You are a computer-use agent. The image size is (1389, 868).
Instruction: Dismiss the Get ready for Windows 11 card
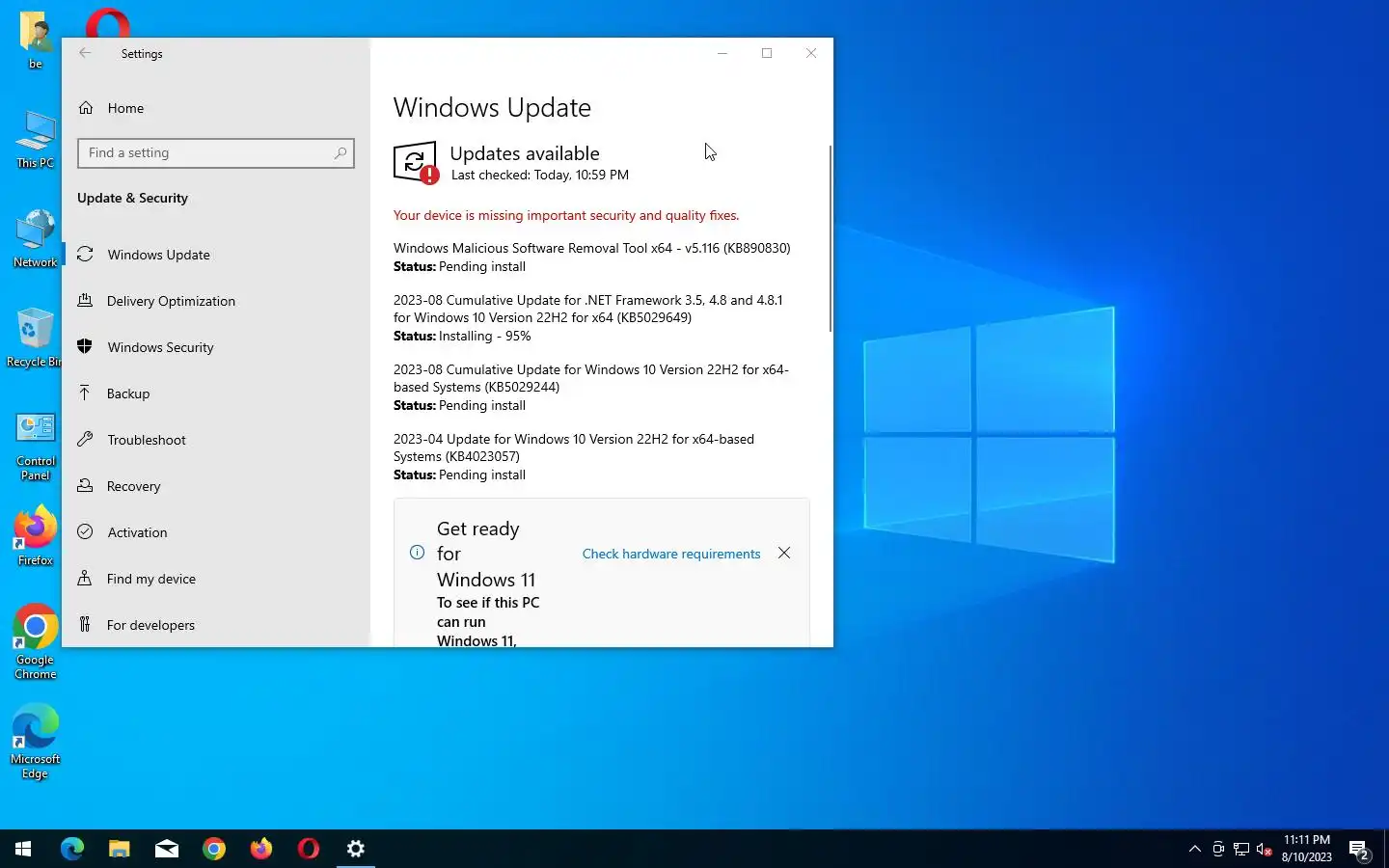(784, 553)
